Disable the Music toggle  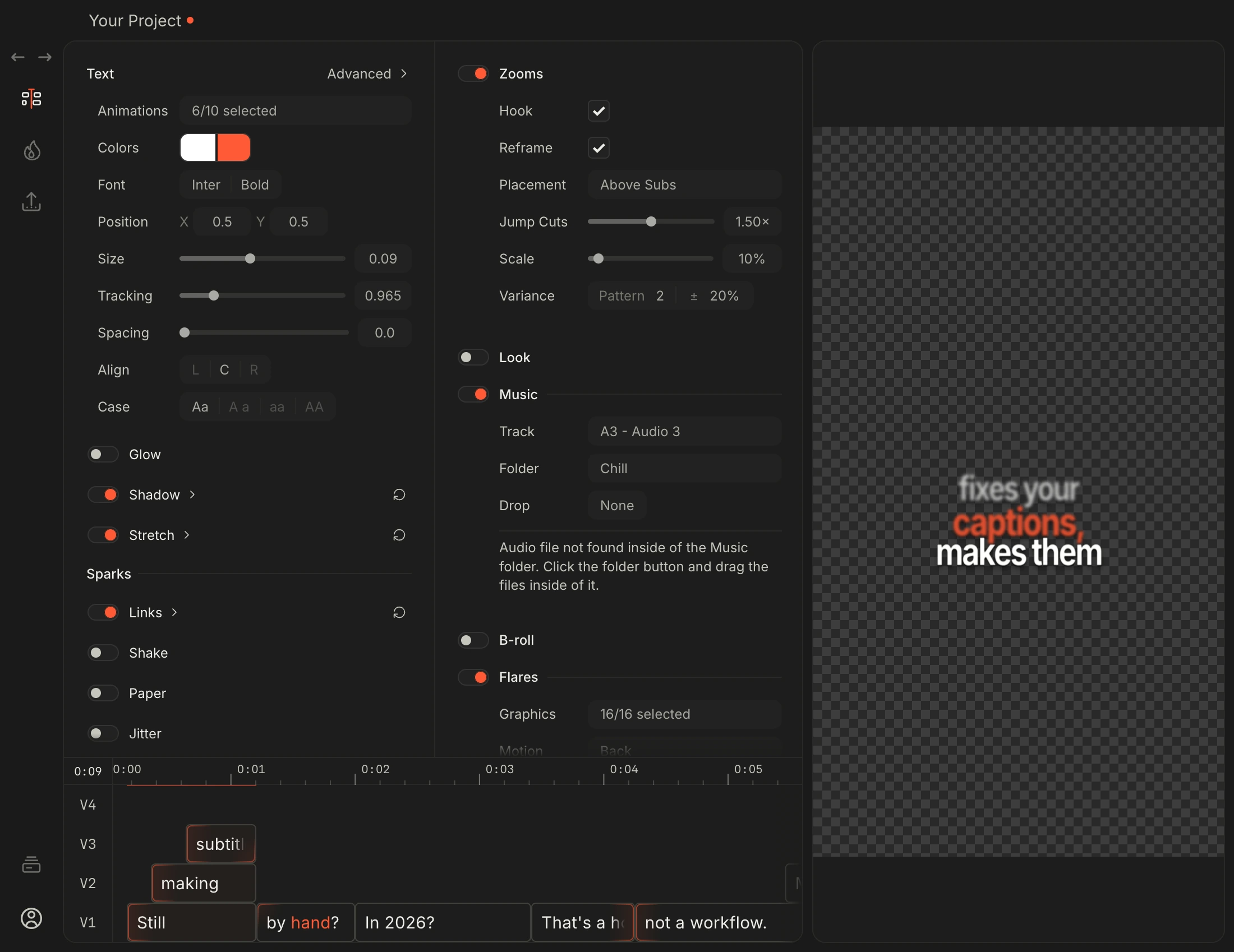[473, 395]
